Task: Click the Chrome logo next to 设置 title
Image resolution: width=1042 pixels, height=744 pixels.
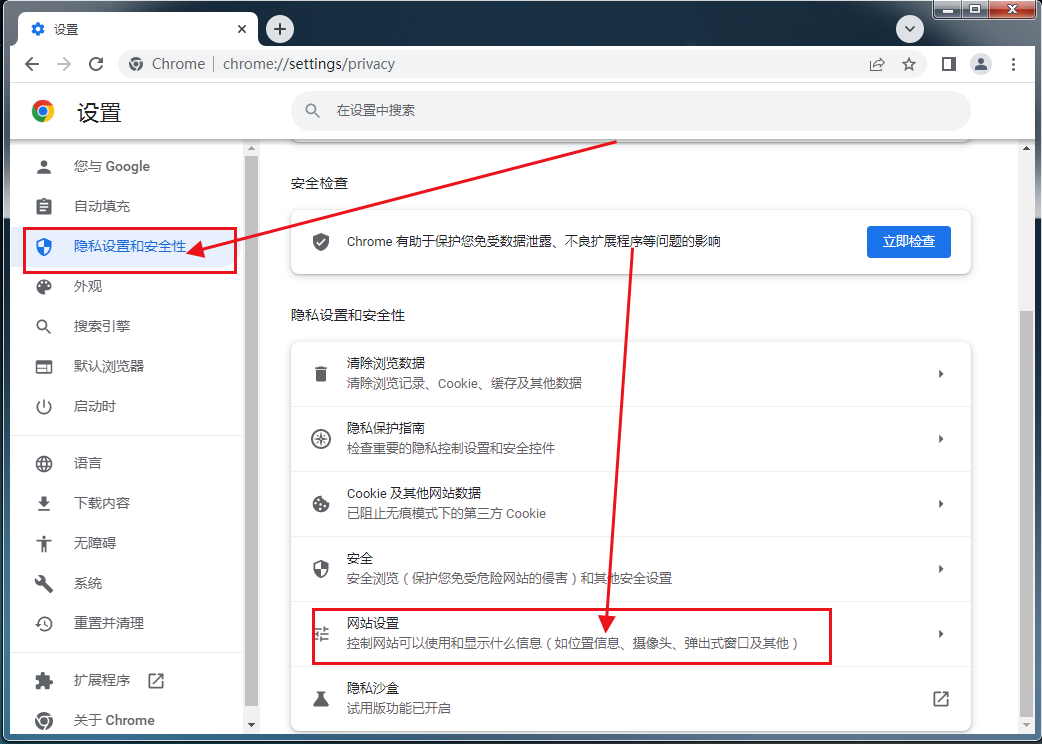Action: click(43, 111)
